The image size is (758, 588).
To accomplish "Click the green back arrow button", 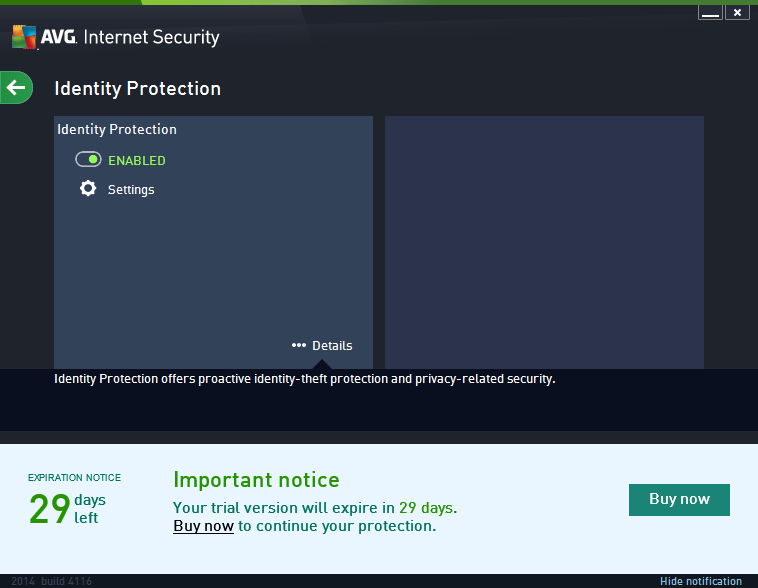I will click(16, 88).
